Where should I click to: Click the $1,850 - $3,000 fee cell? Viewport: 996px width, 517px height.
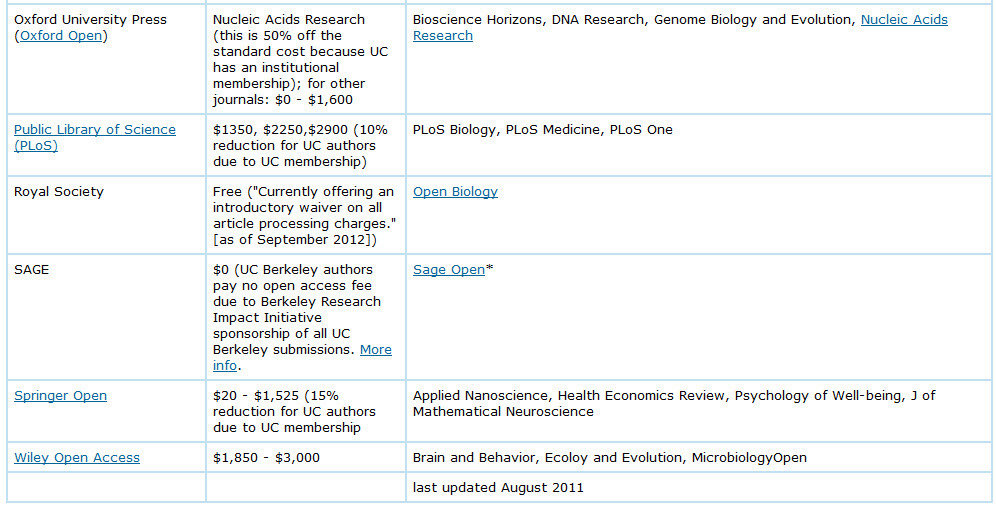coord(306,458)
